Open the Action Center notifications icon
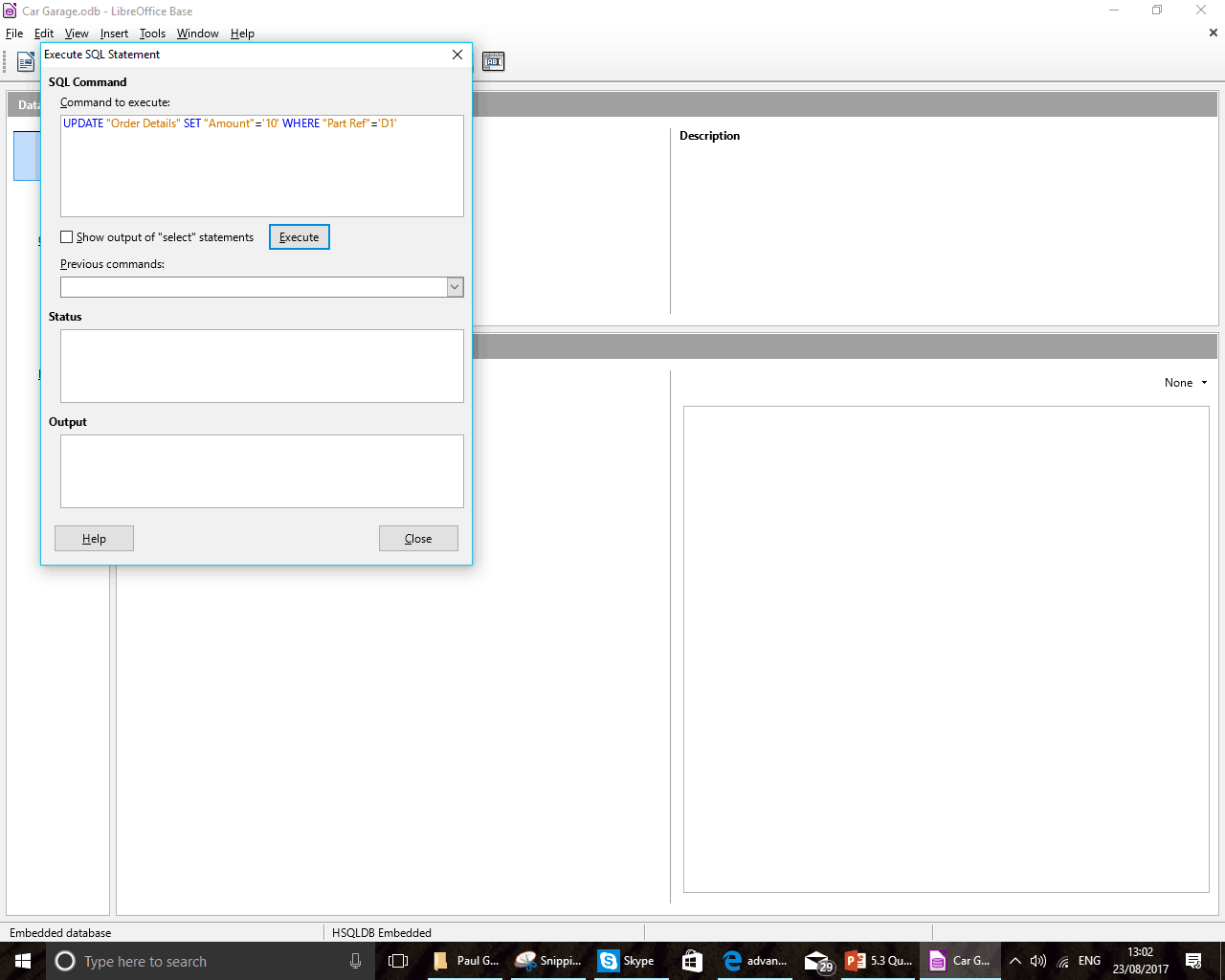The height and width of the screenshot is (980, 1225). tap(1193, 961)
